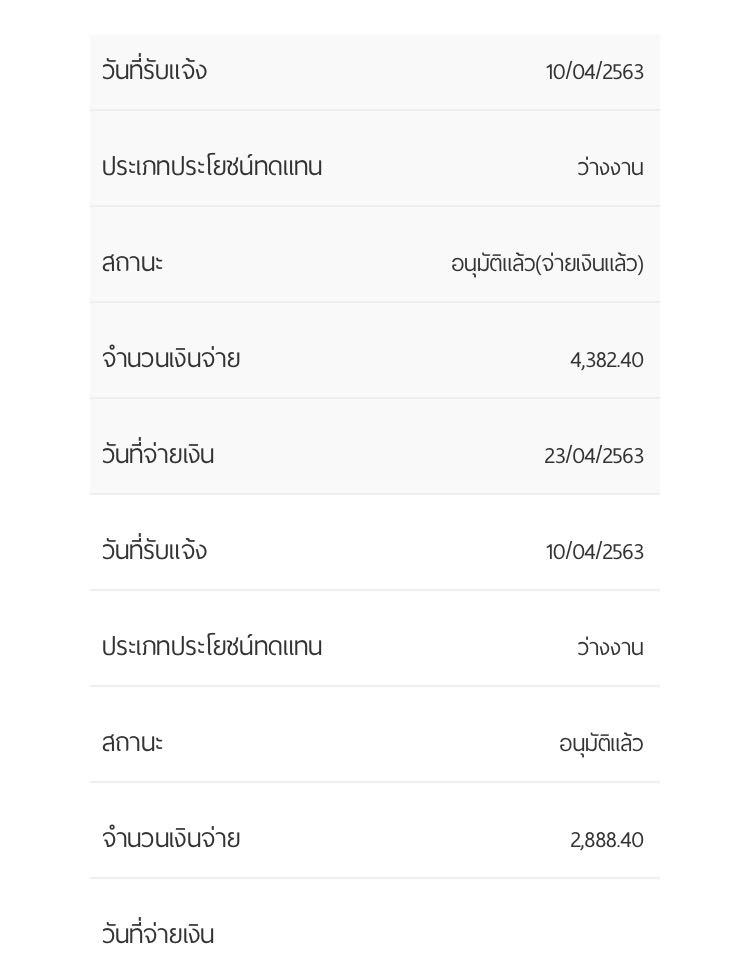Click the first ว่างงาน benefit type value

tap(610, 167)
